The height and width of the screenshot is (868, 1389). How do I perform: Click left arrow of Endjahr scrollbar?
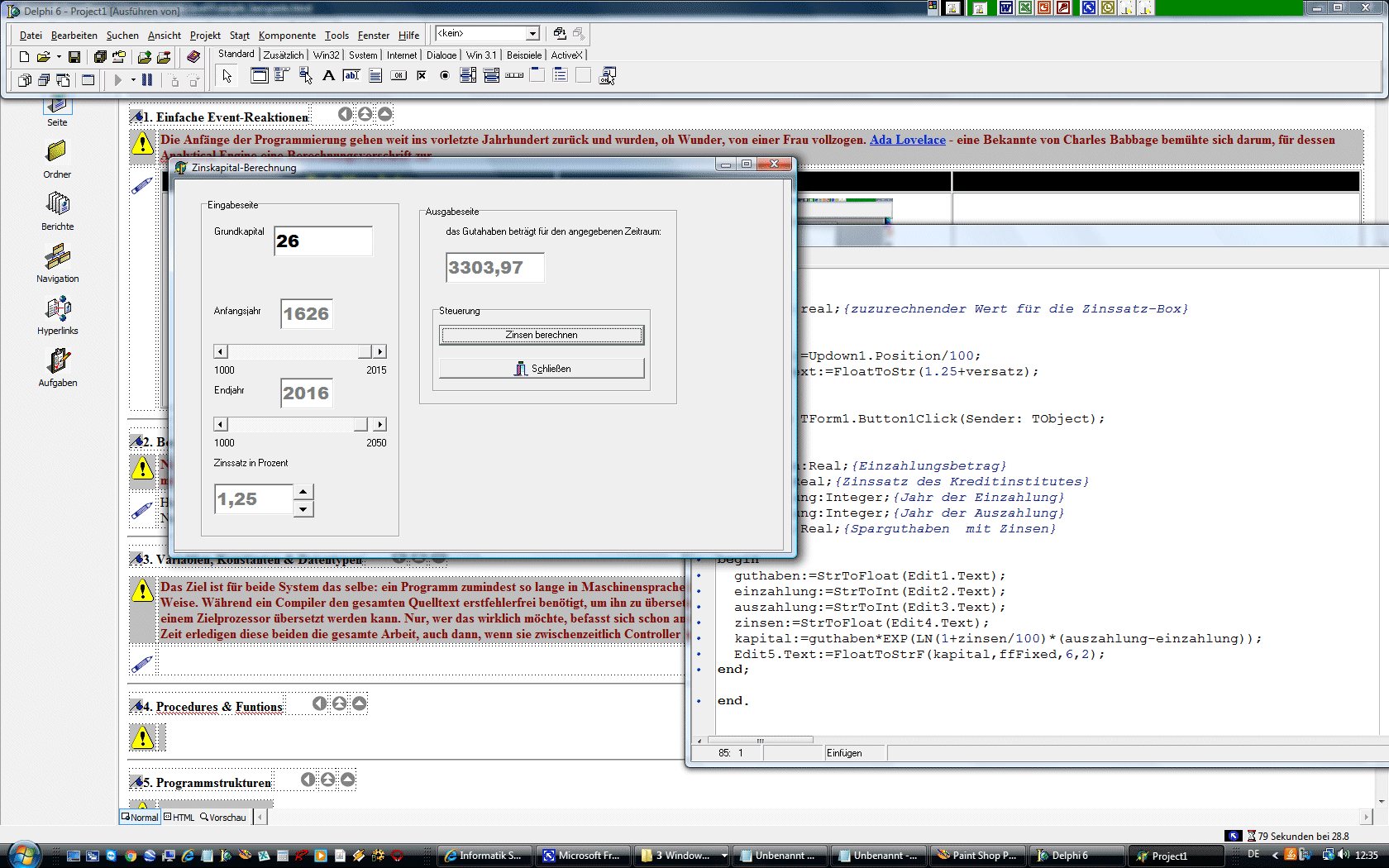pos(221,424)
